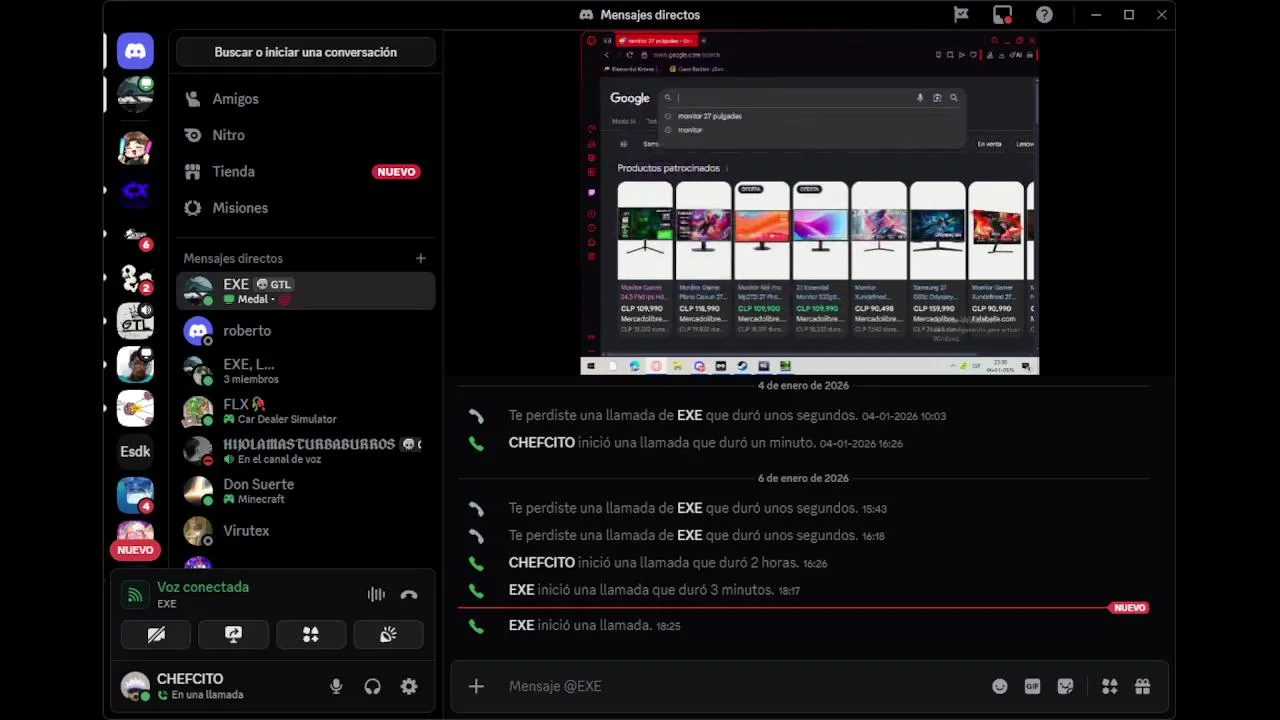Open the soundboard button
The height and width of the screenshot is (720, 1280).
pos(388,634)
